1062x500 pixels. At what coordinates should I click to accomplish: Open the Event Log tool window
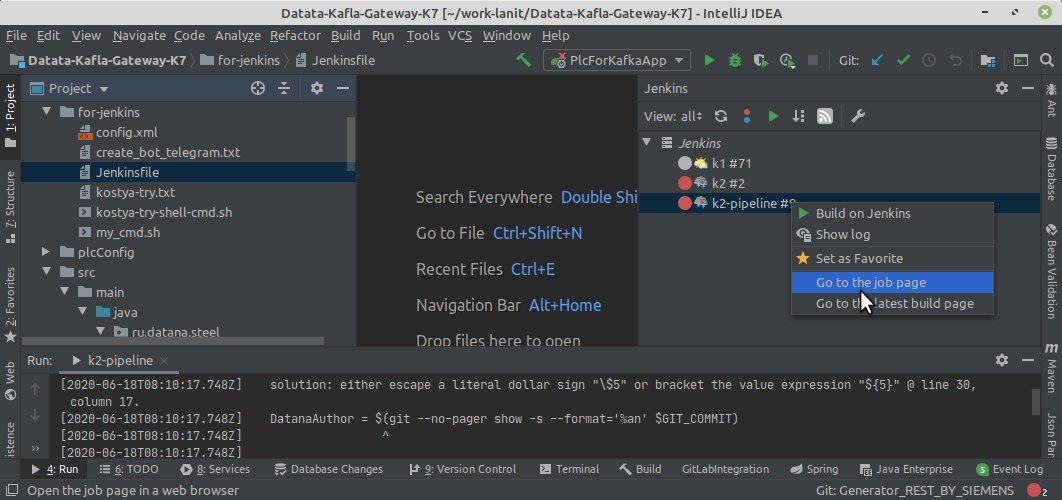coord(1010,469)
